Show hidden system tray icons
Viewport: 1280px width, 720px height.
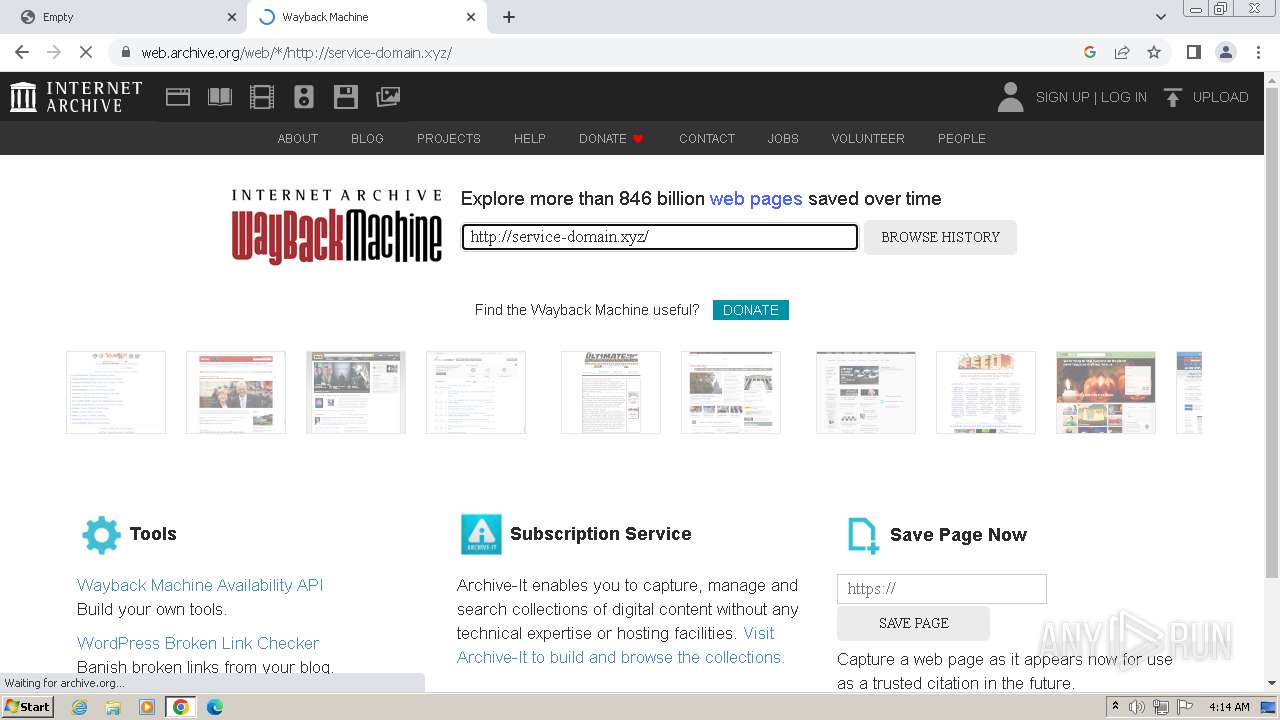tap(1115, 707)
